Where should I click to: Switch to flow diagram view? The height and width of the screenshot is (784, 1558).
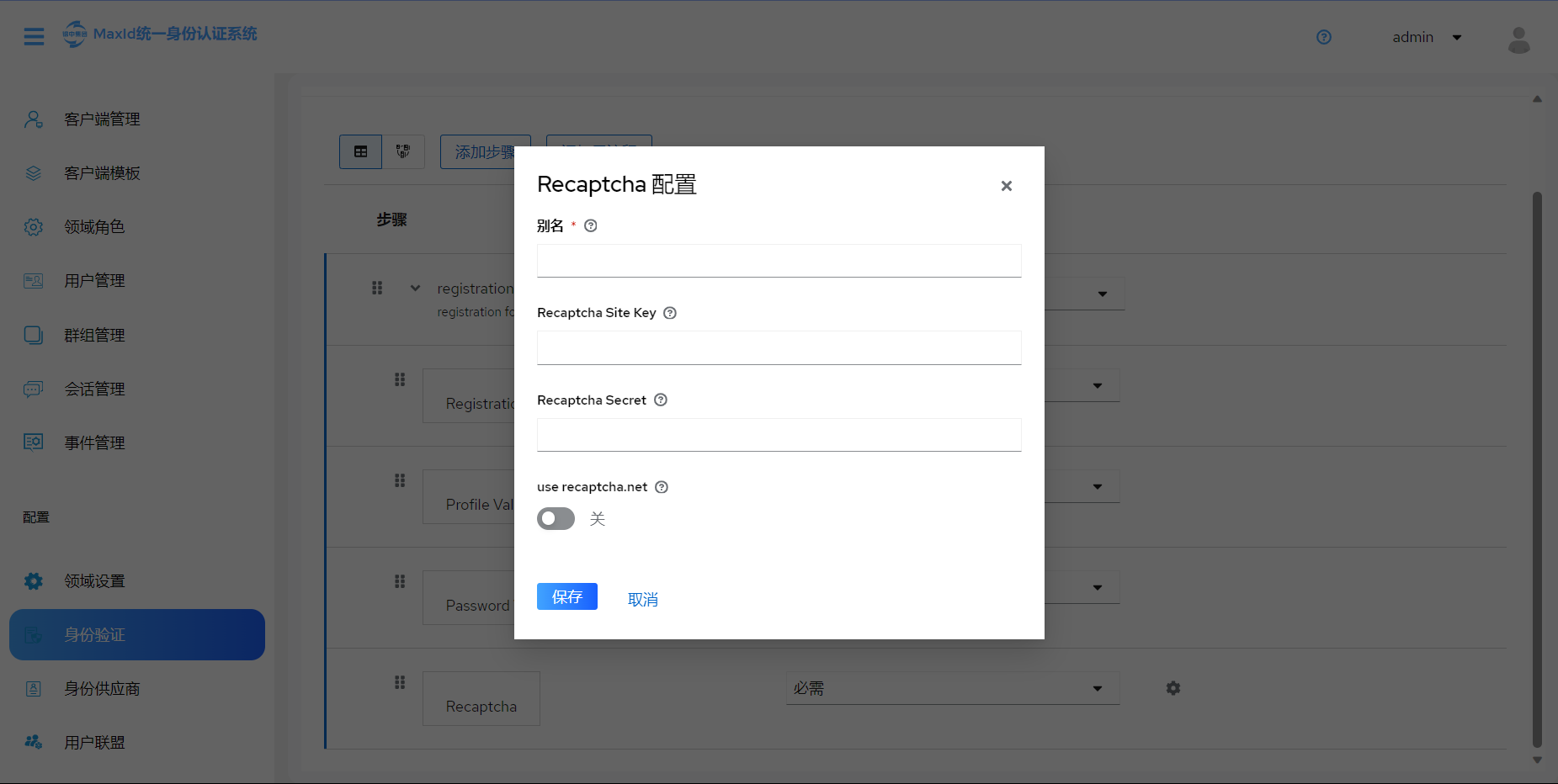coord(403,151)
